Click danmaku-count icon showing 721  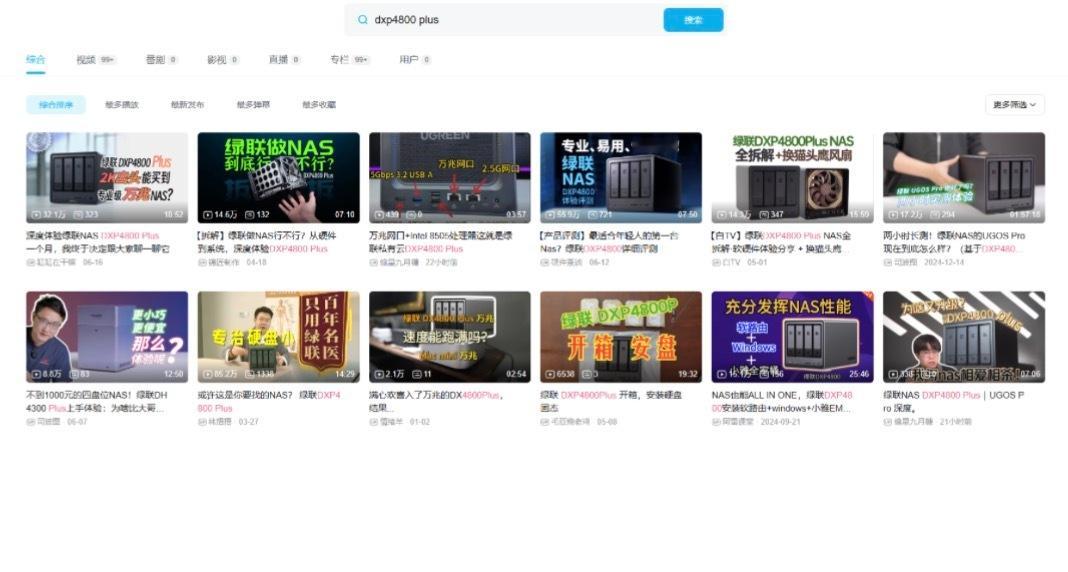click(592, 214)
